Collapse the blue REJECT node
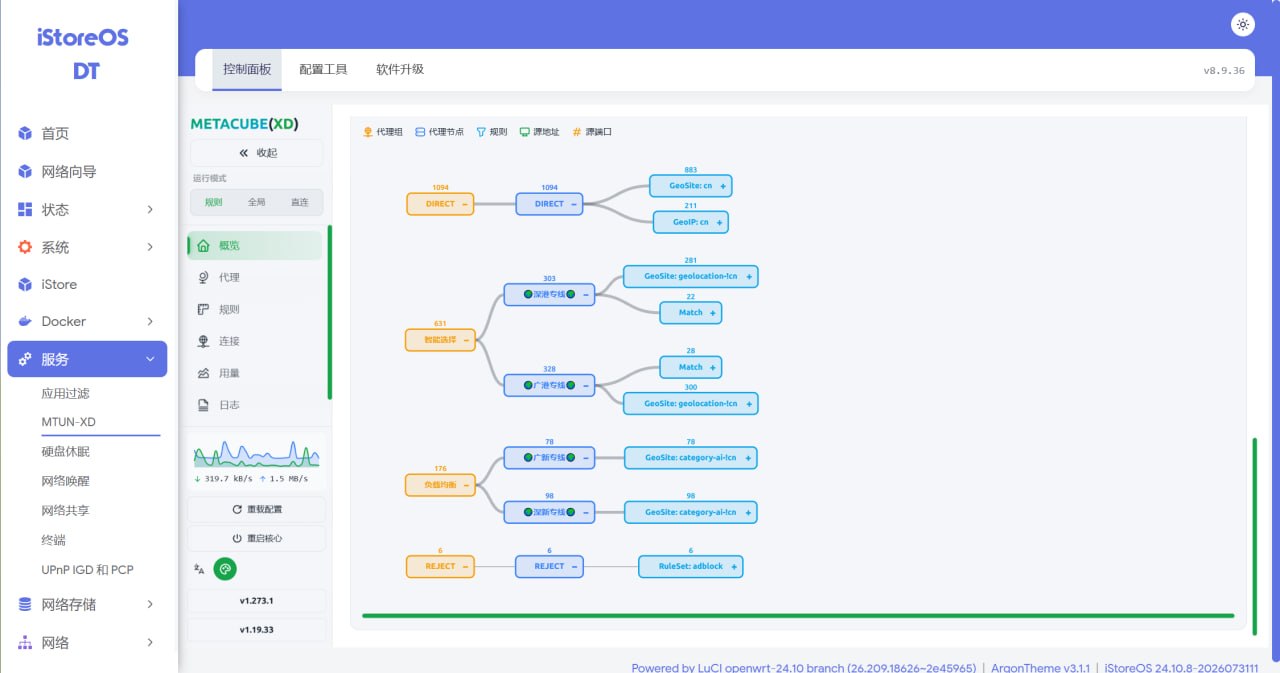Screen dimensions: 1280x673 574,566
